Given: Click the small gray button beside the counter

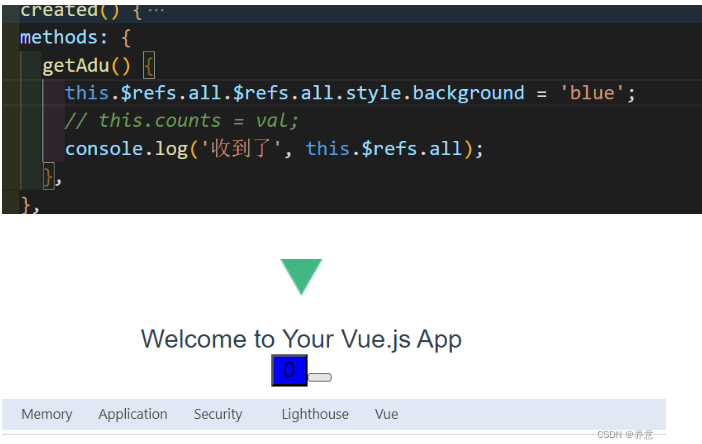Looking at the screenshot, I should coord(320,377).
